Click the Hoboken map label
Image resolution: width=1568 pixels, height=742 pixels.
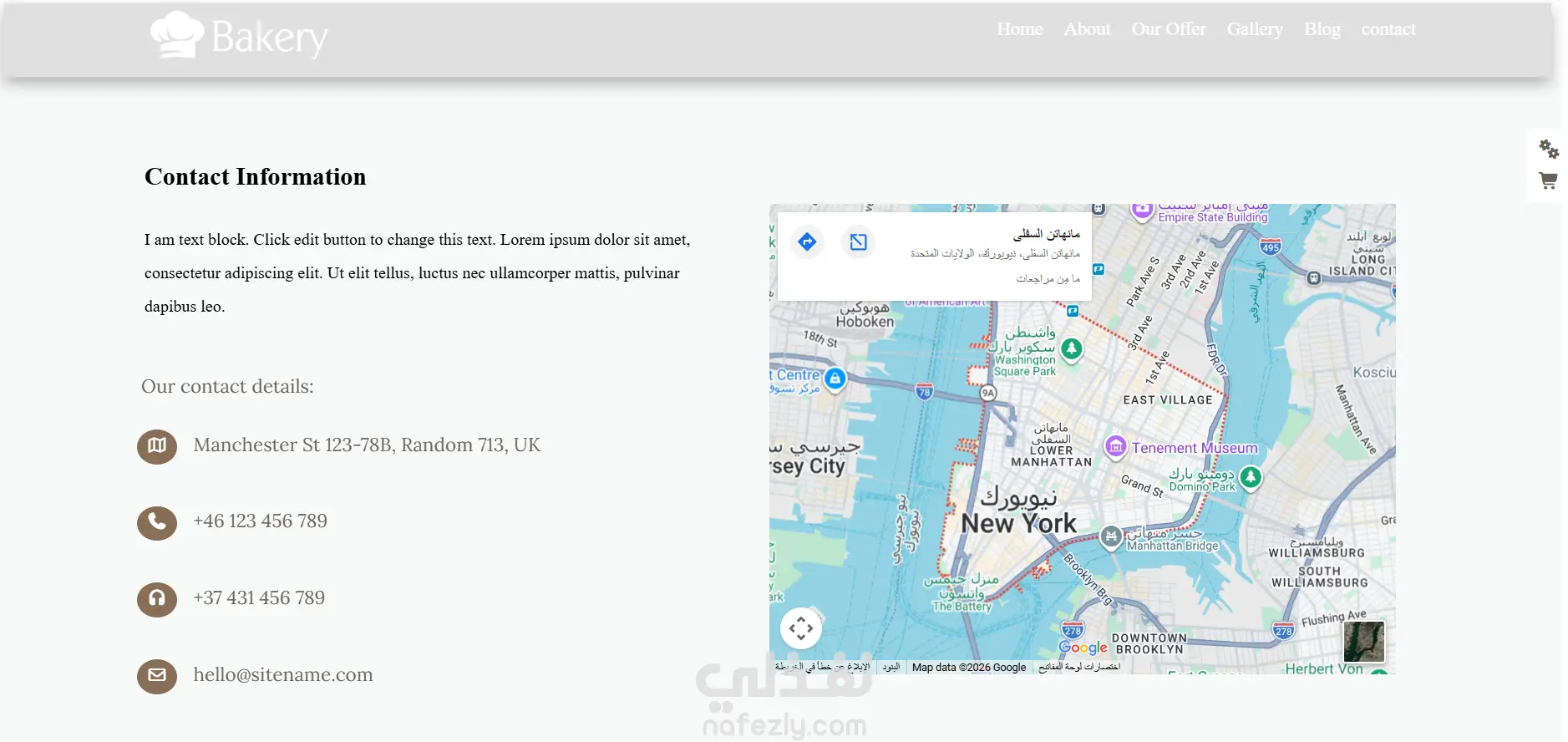(x=865, y=322)
